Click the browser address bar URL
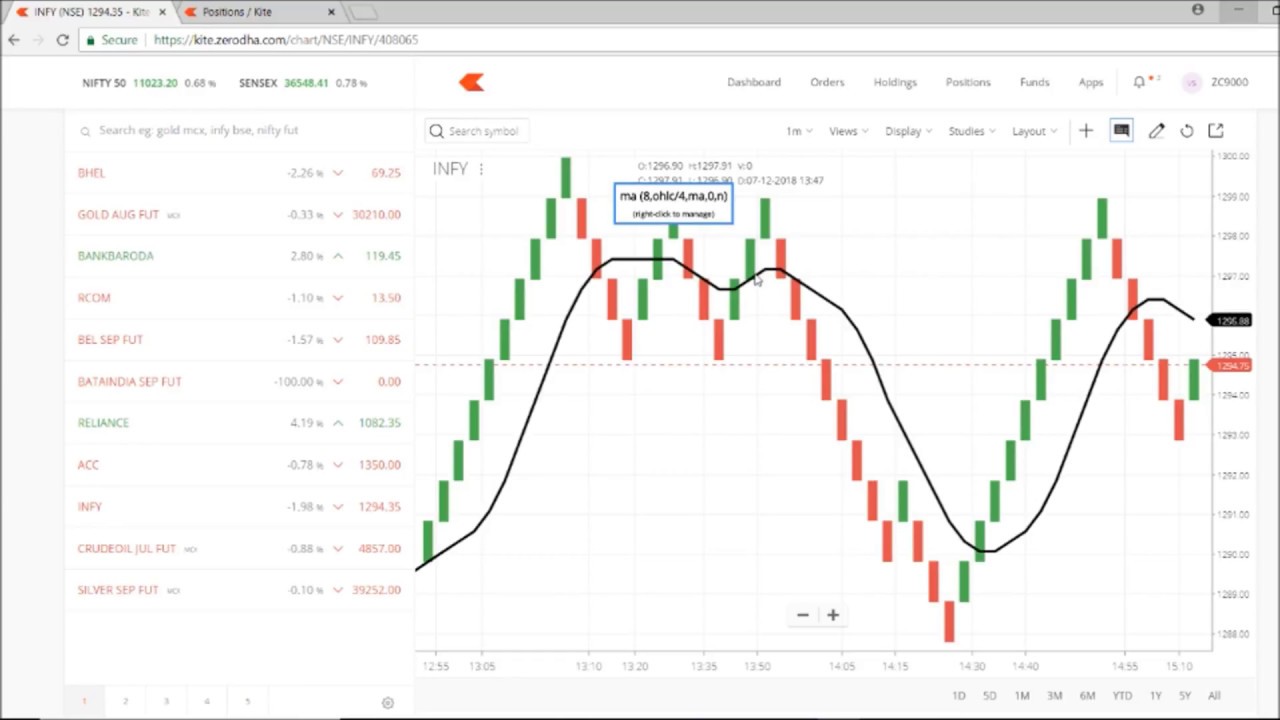 coord(286,40)
